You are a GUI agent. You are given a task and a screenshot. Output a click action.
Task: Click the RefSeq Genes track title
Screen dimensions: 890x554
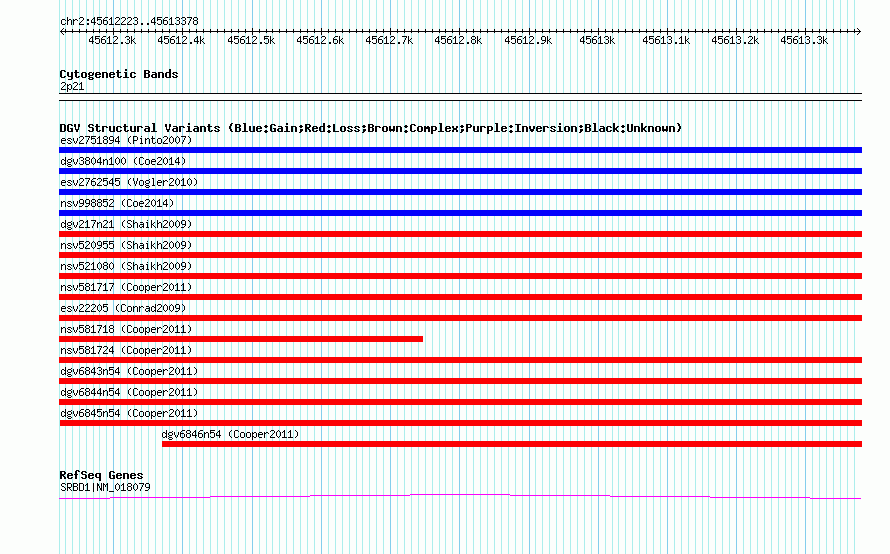click(x=101, y=475)
